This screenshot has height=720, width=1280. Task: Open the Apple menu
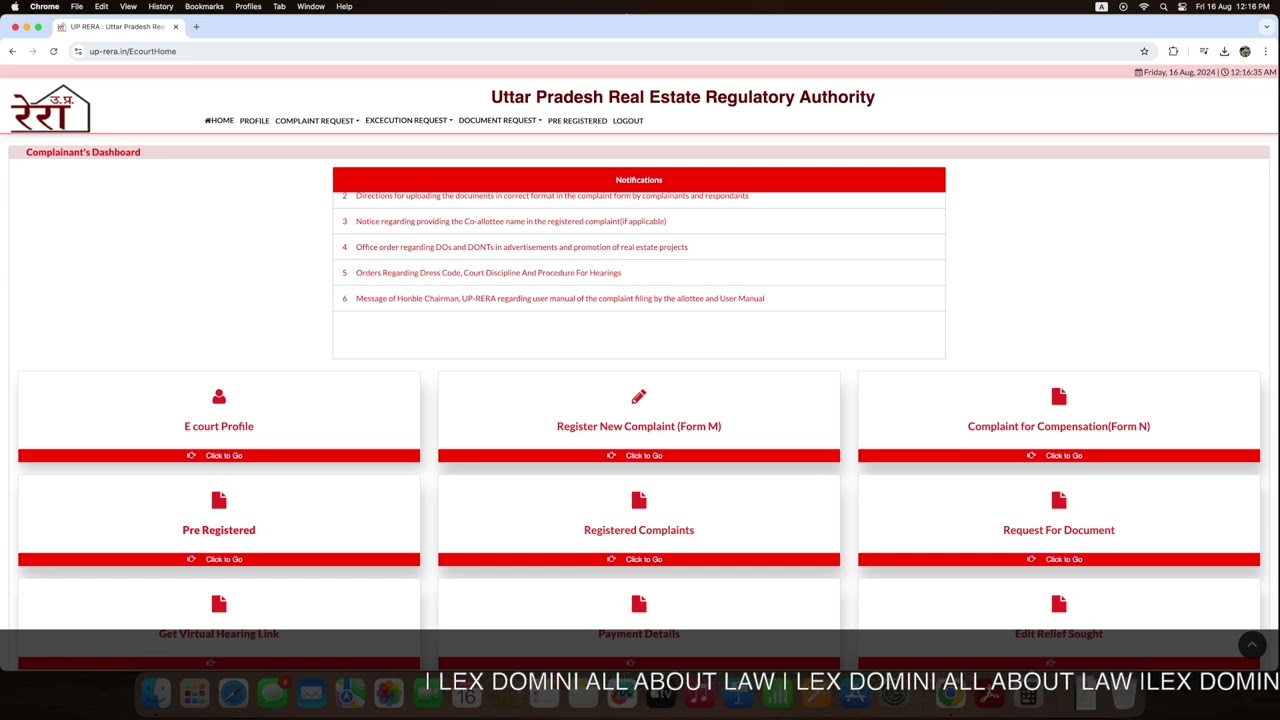pos(14,6)
